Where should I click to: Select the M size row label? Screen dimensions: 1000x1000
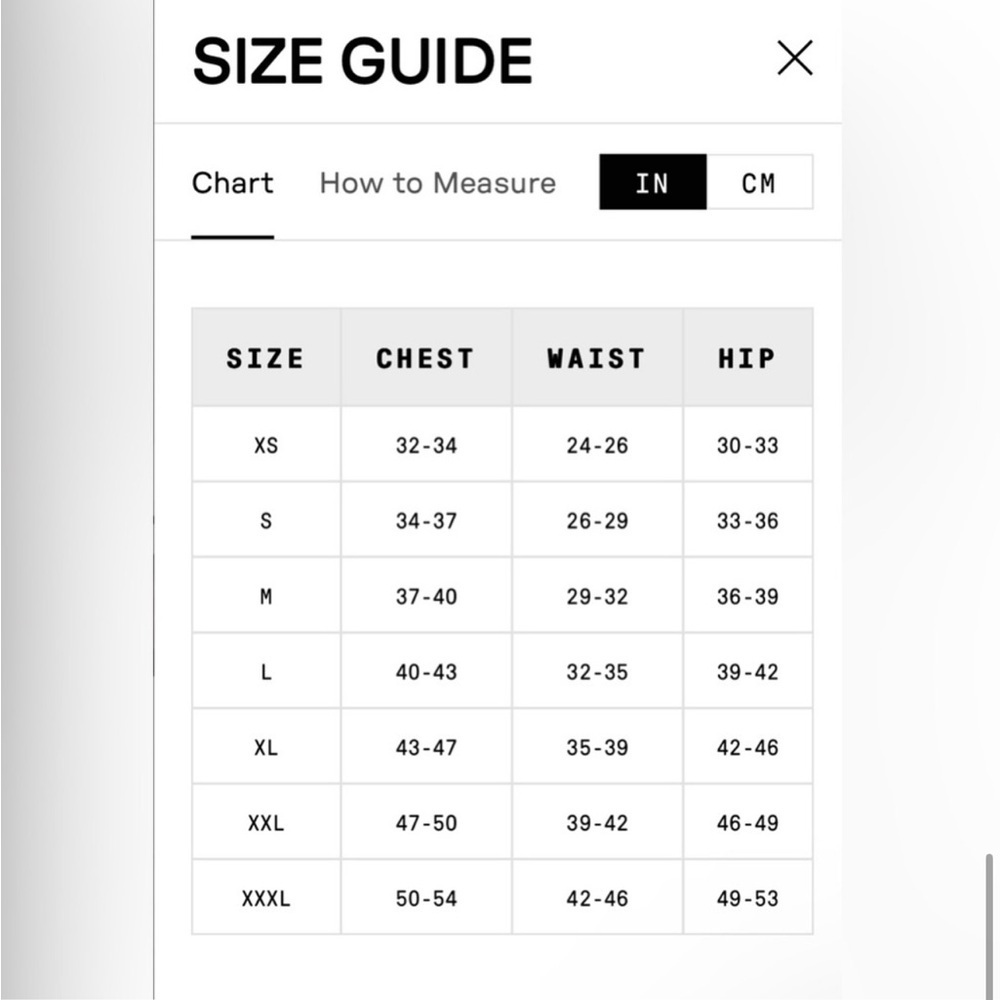(266, 596)
